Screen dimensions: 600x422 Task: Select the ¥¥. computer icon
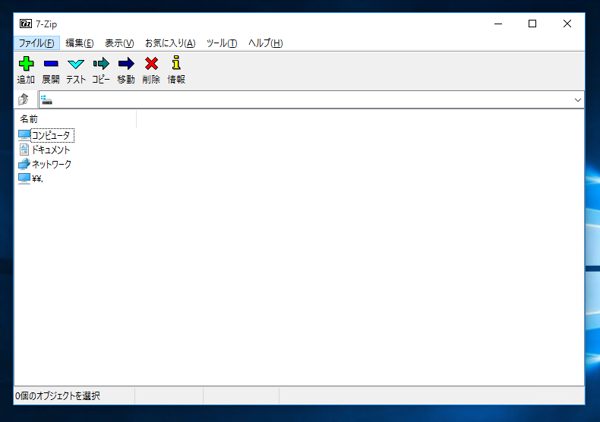pos(24,178)
